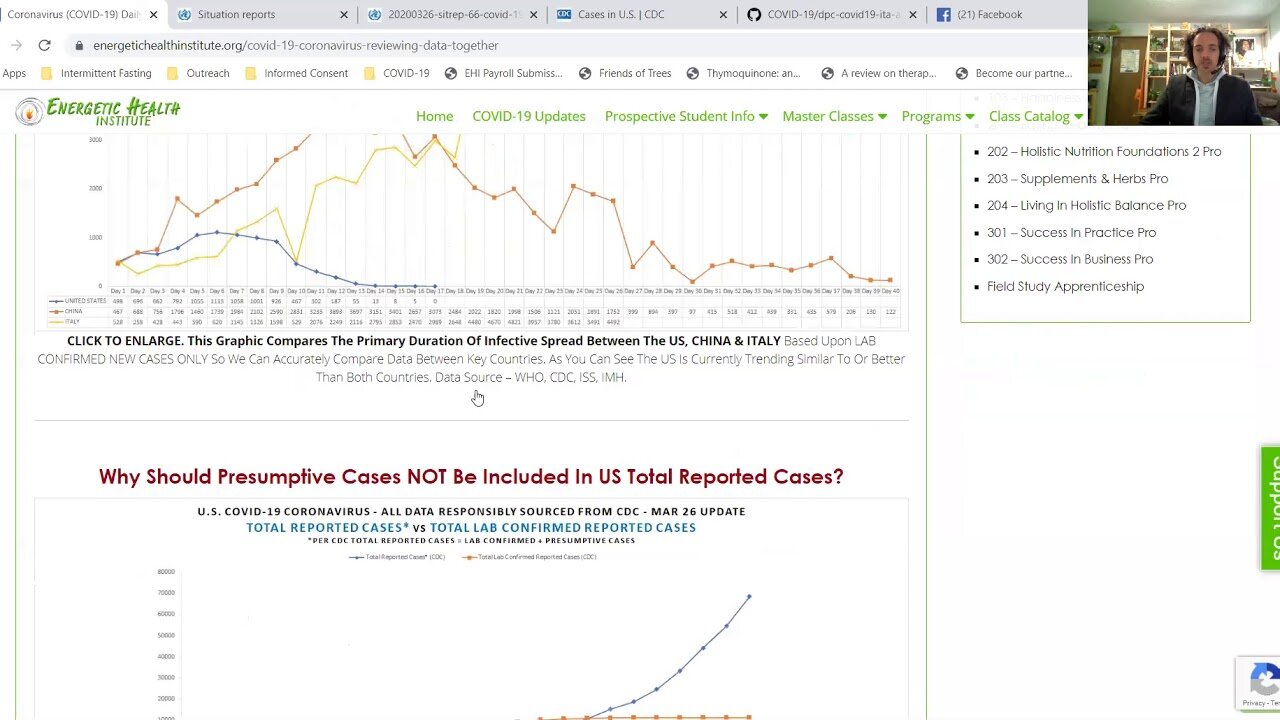Open the Become our partne... bookmark
This screenshot has height=720, width=1280.
pos(1014,73)
